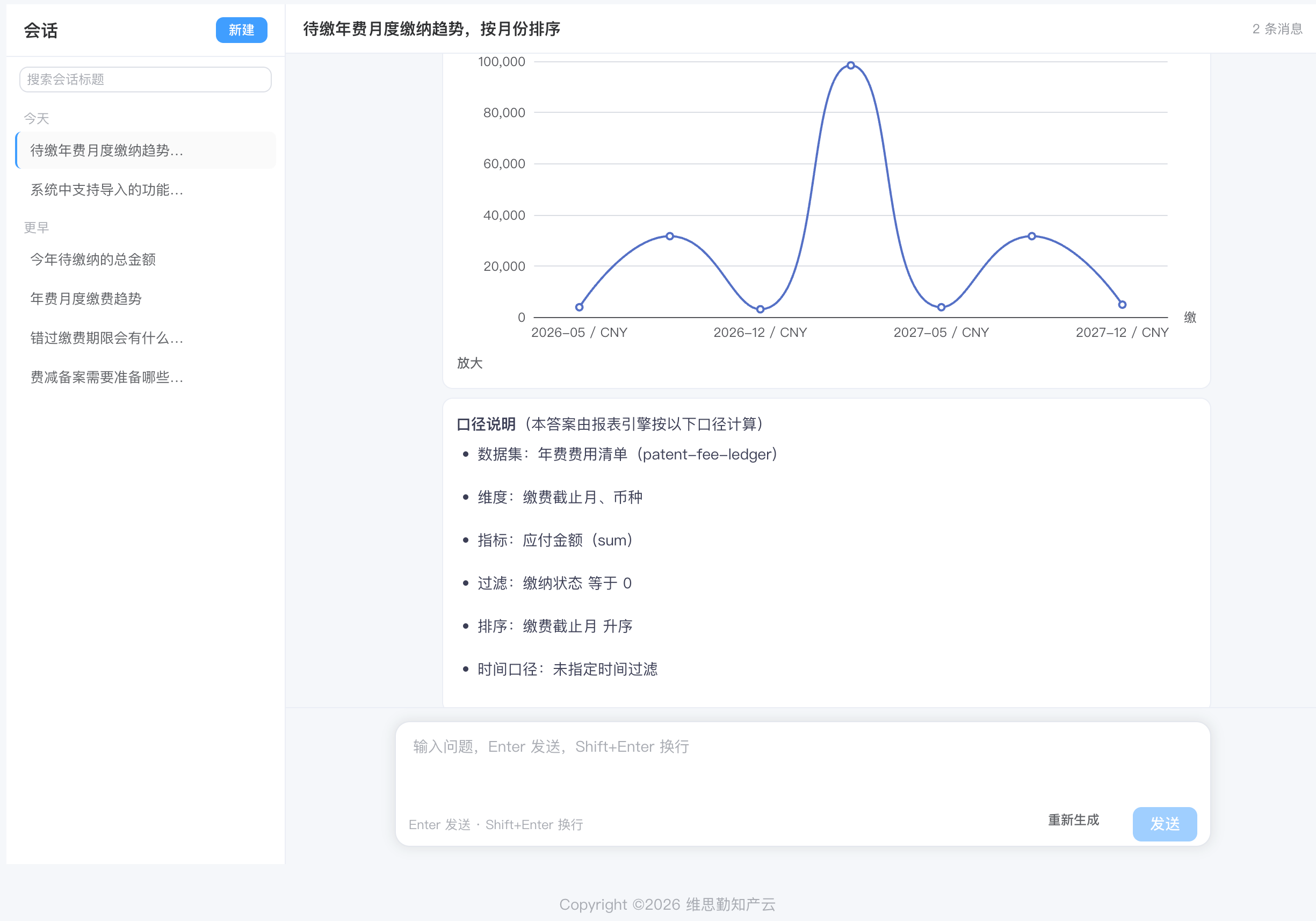This screenshot has height=921, width=1316.
Task: Open conversation 费减备案需要准备哪些…
Action: 146,377
